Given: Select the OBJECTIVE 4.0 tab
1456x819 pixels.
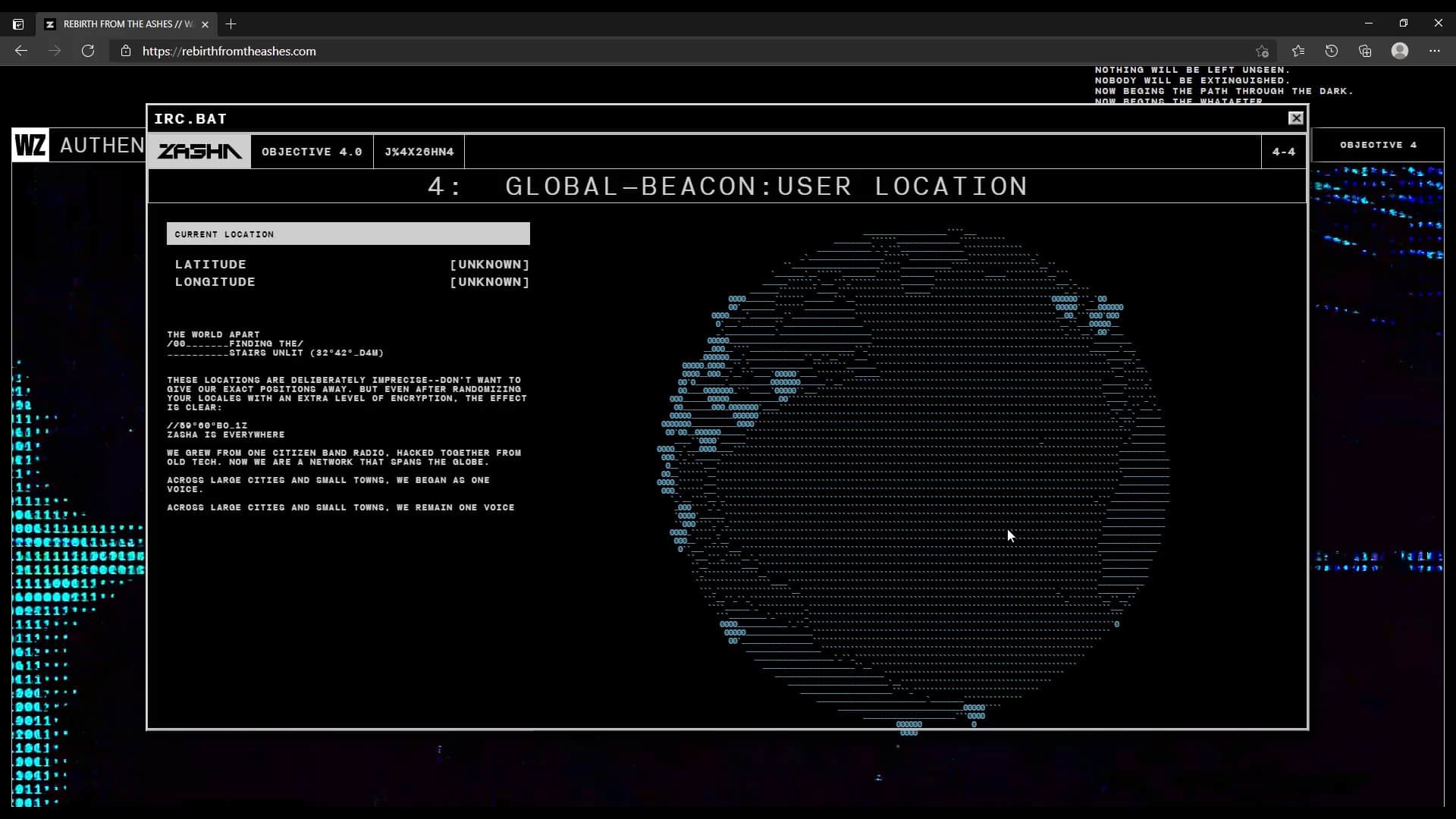Looking at the screenshot, I should pyautogui.click(x=312, y=152).
